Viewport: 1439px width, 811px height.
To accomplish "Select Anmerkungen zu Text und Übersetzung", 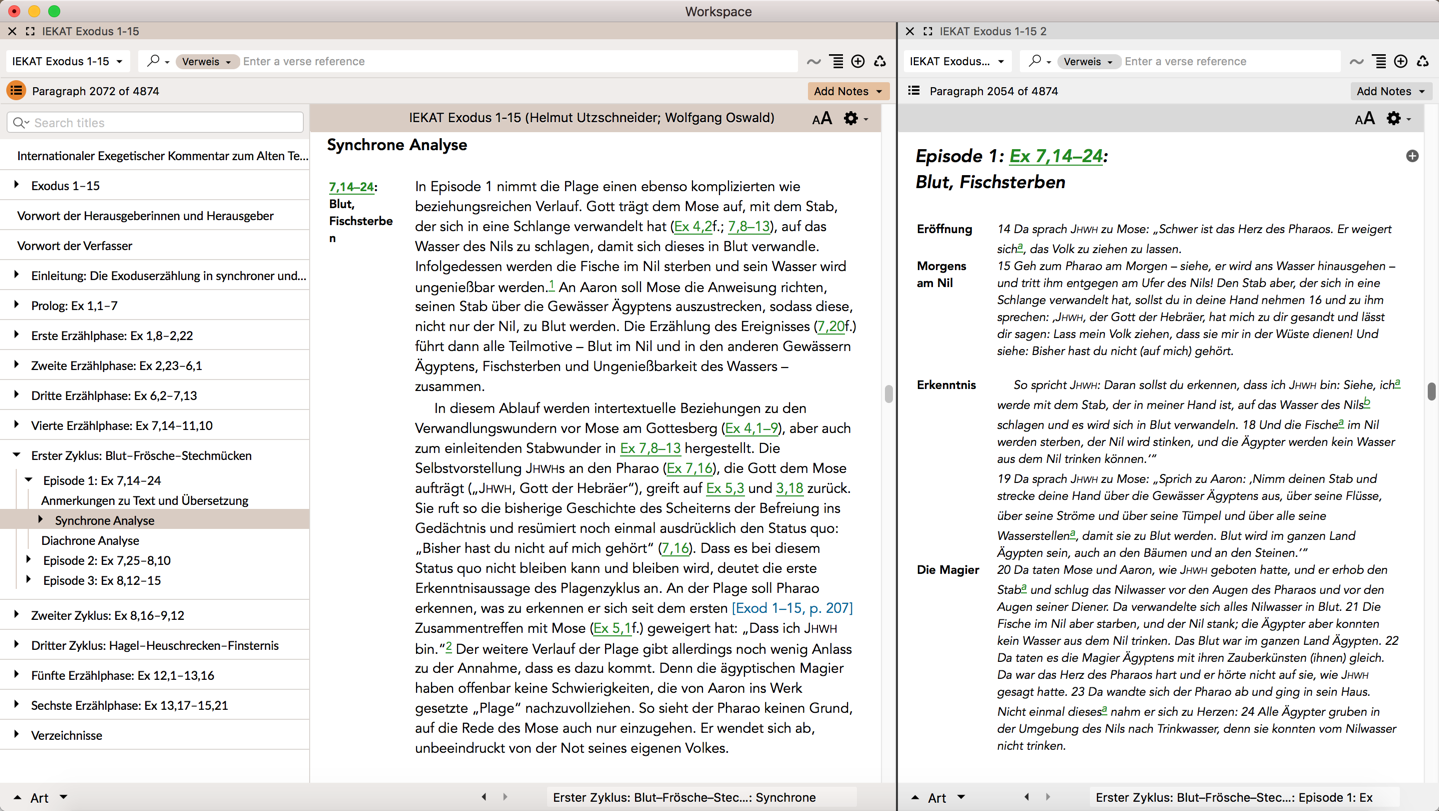I will (144, 500).
